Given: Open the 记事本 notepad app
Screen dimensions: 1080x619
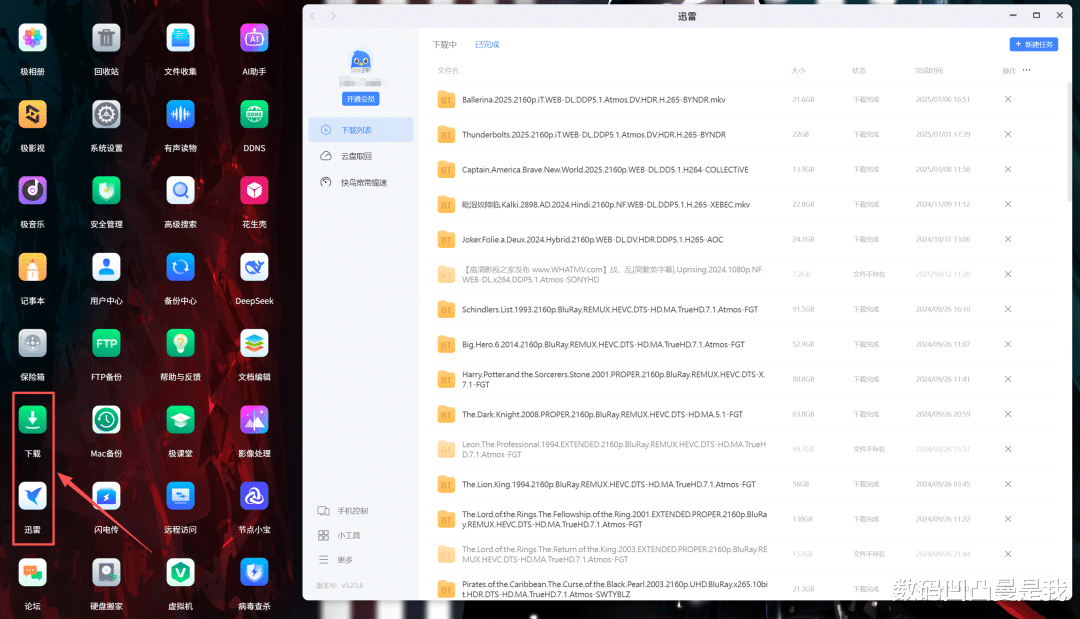Looking at the screenshot, I should click(x=32, y=267).
